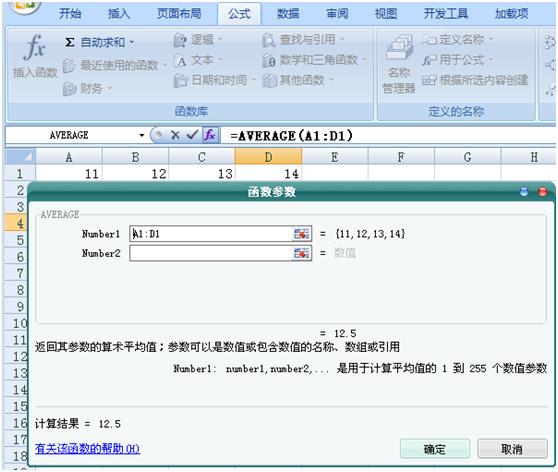Expand the AutoSum (自动求和) dropdown
This screenshot has width=558, height=472.
pos(132,42)
